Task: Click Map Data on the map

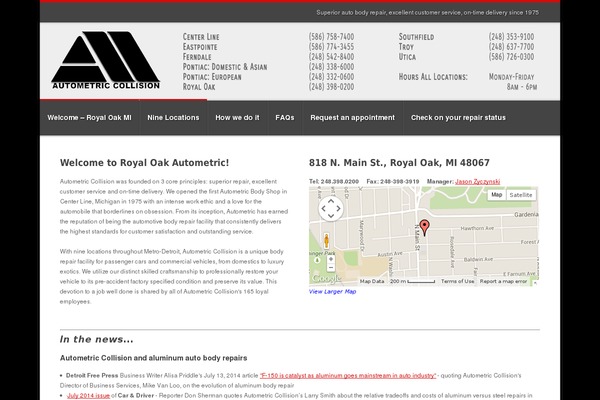Action: 372,281
